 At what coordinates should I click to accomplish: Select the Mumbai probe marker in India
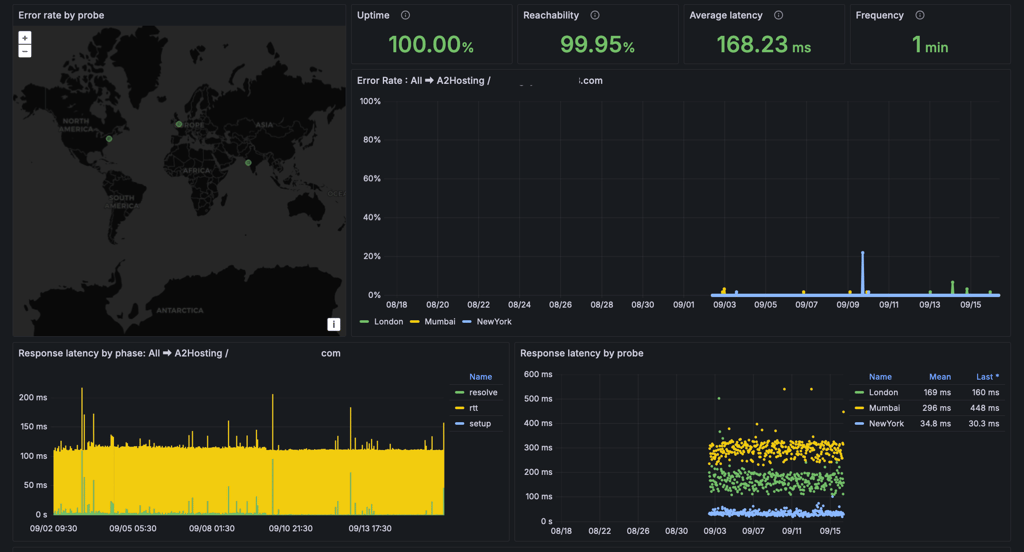(248, 163)
